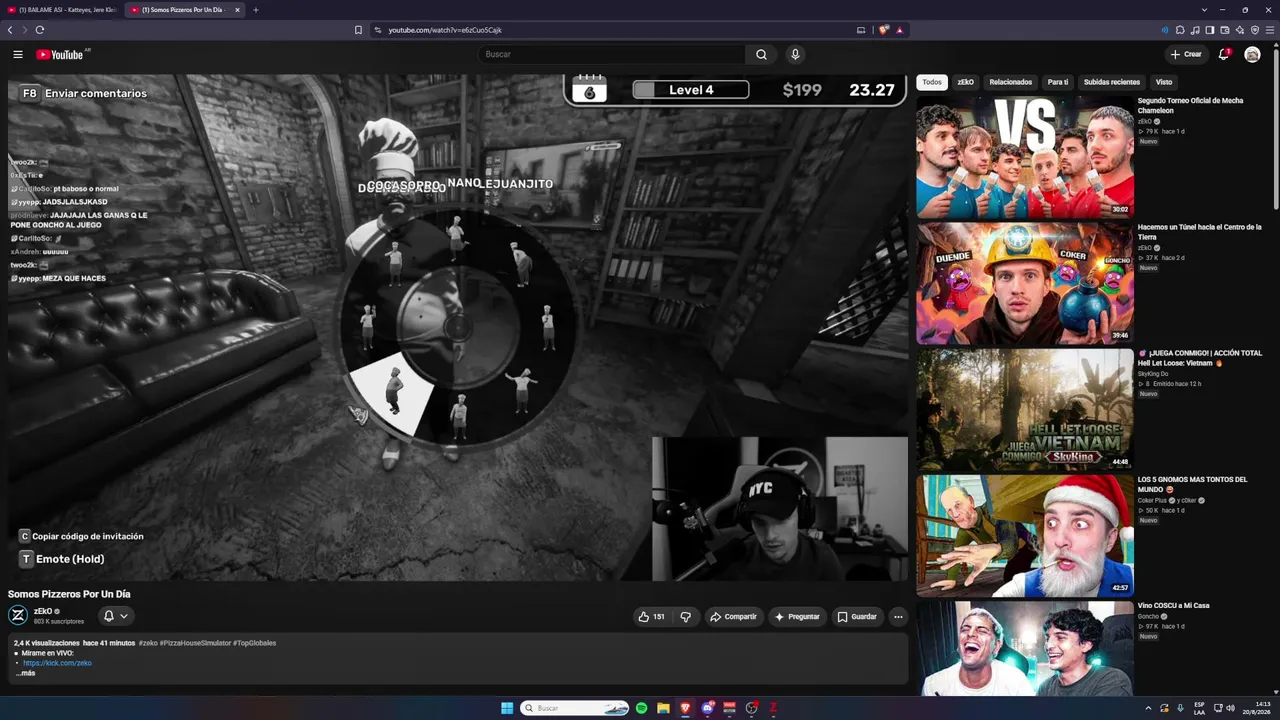Open the YouTube guide hamburger menu

(x=18, y=55)
